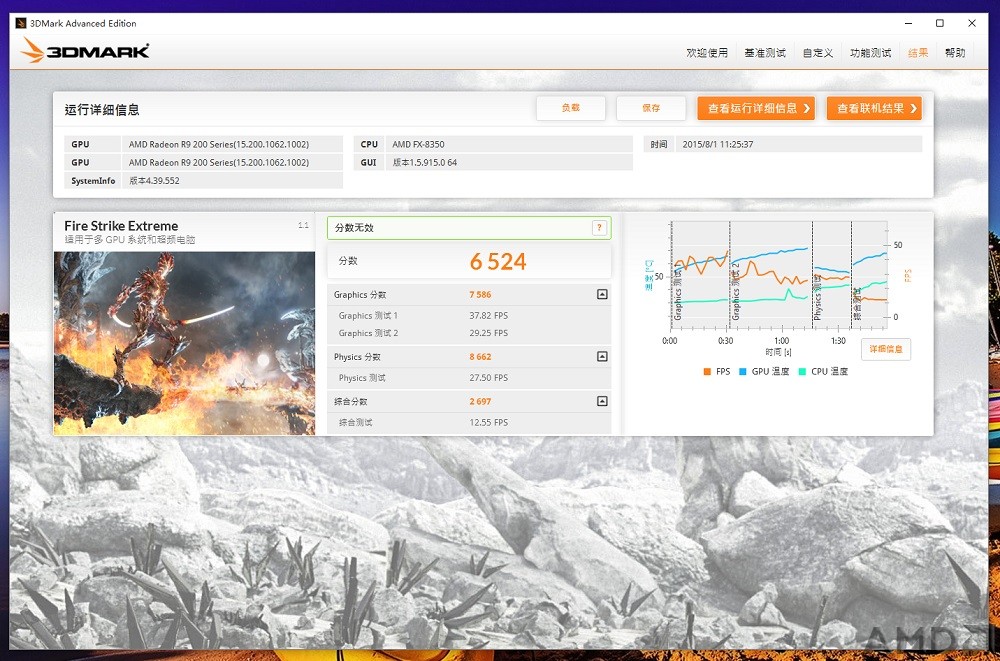This screenshot has width=1000, height=661.
Task: Click the SystemInfo 版本4.39.552 value
Action: pyautogui.click(x=154, y=181)
